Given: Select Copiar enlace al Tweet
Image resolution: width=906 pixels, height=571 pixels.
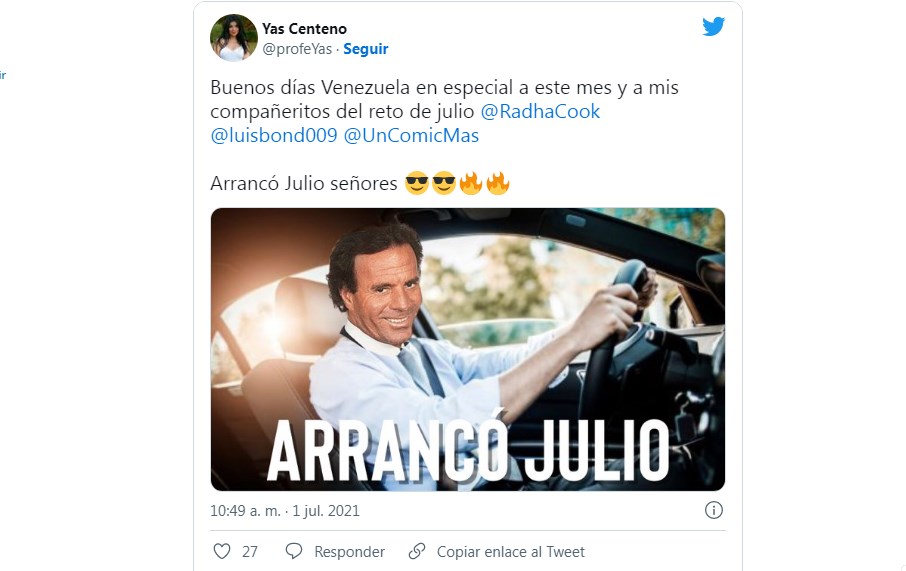Looking at the screenshot, I should click(x=511, y=552).
